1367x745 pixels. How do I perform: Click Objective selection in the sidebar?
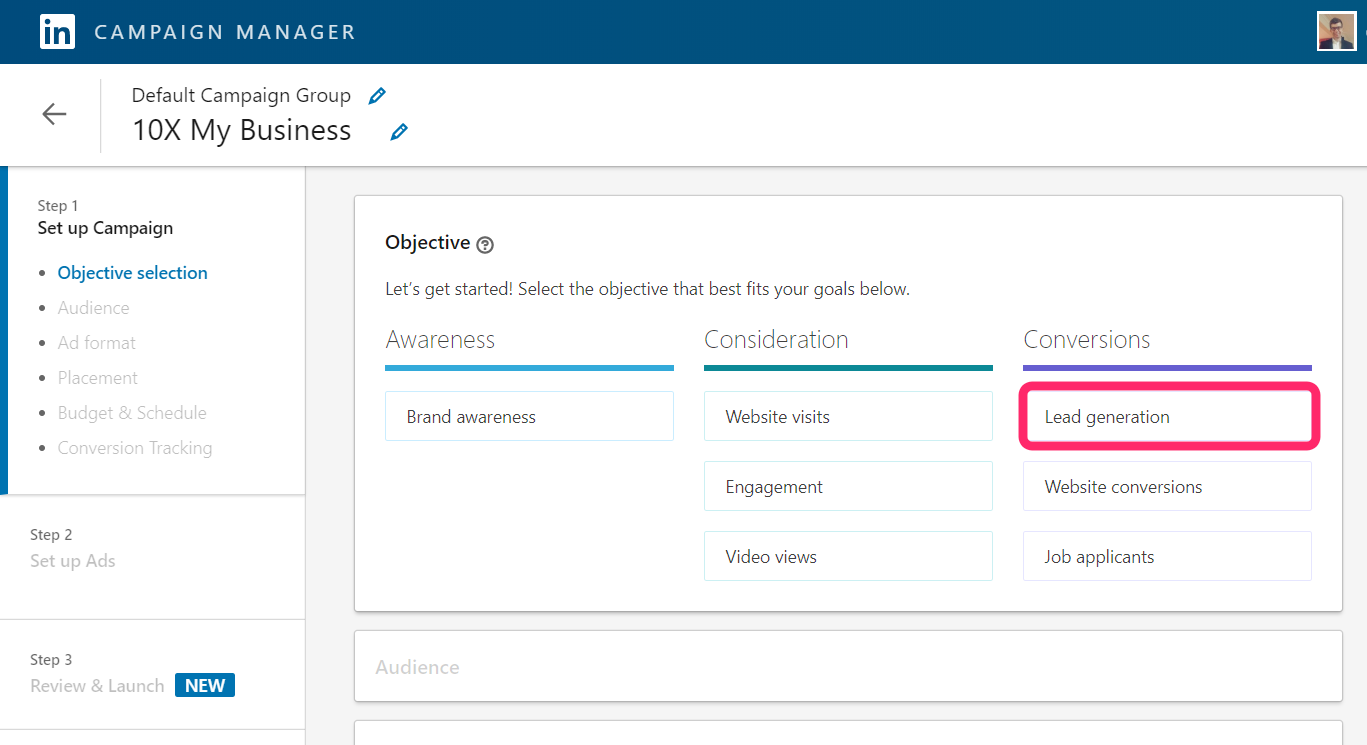(x=132, y=272)
